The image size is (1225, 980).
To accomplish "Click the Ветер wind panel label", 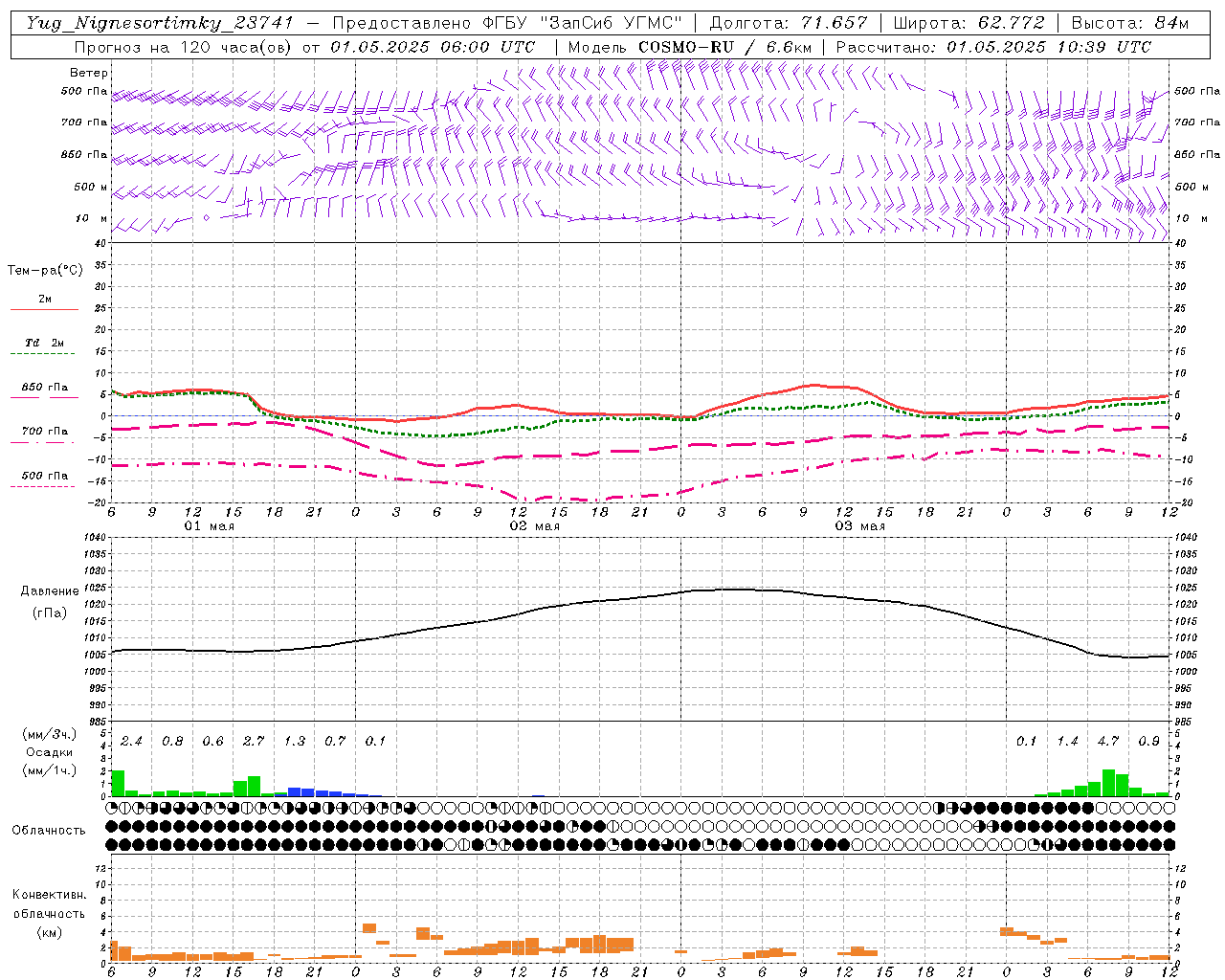I will pyautogui.click(x=89, y=73).
